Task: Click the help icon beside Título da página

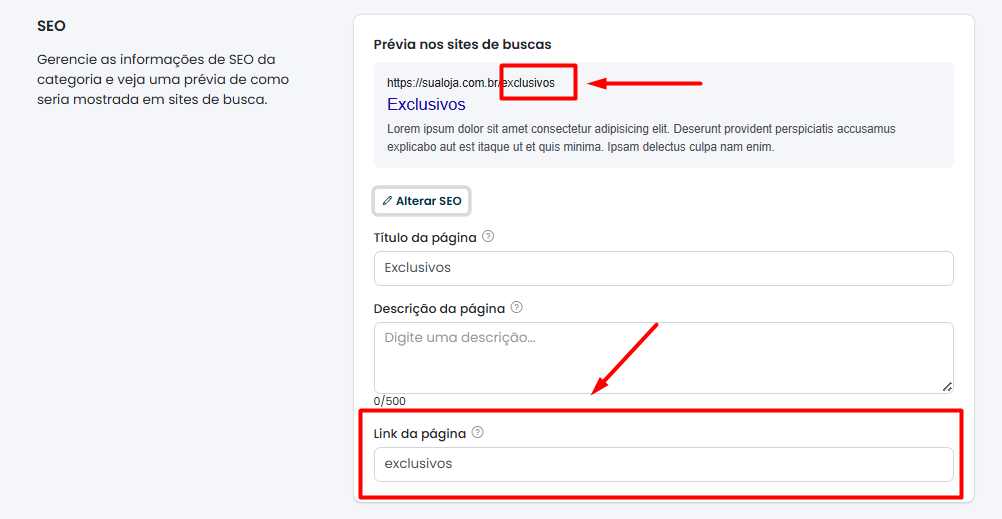Action: (x=488, y=237)
